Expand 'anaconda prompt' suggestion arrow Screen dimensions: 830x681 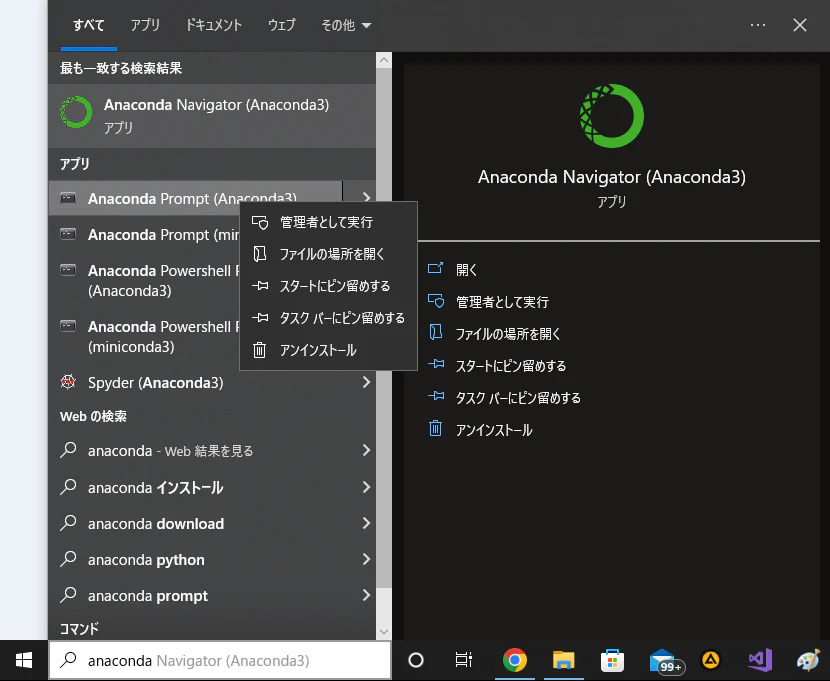[366, 595]
